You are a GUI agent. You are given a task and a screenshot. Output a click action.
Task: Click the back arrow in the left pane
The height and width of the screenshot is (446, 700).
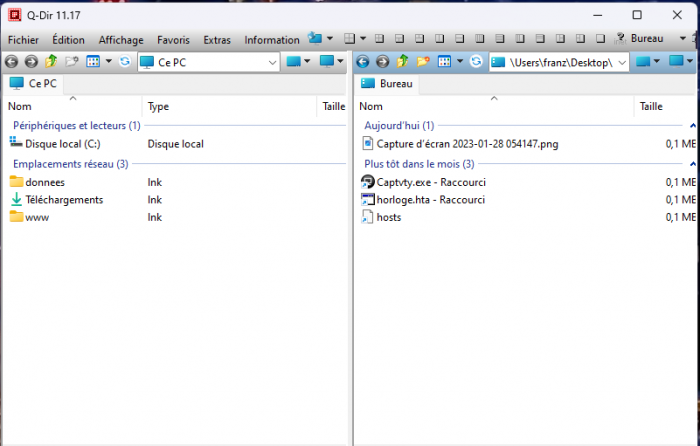(x=12, y=62)
